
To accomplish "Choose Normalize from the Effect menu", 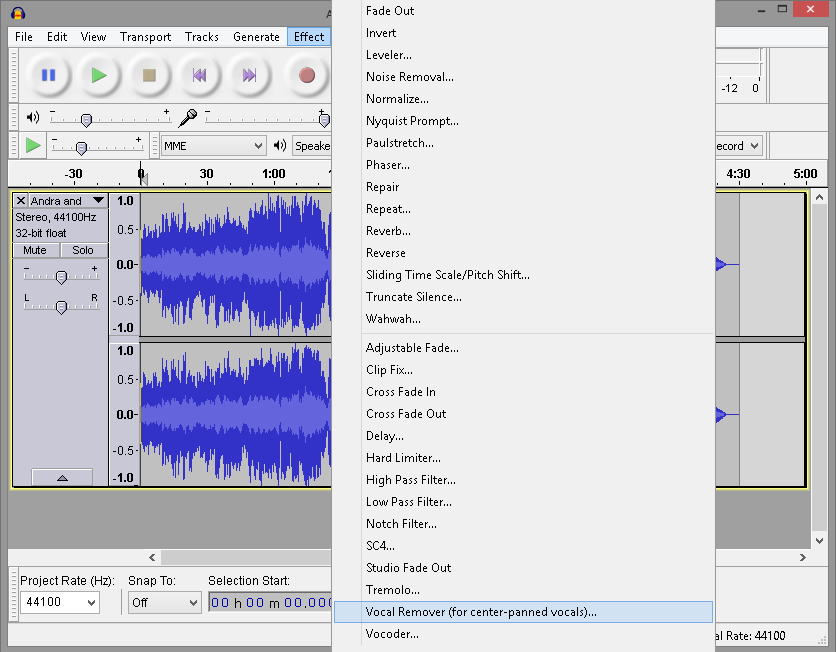I will point(397,99).
